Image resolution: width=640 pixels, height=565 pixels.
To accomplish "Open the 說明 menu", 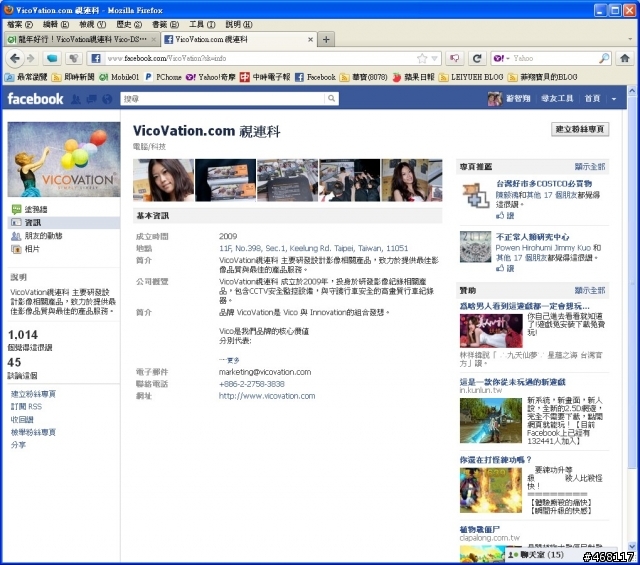I will [x=239, y=24].
